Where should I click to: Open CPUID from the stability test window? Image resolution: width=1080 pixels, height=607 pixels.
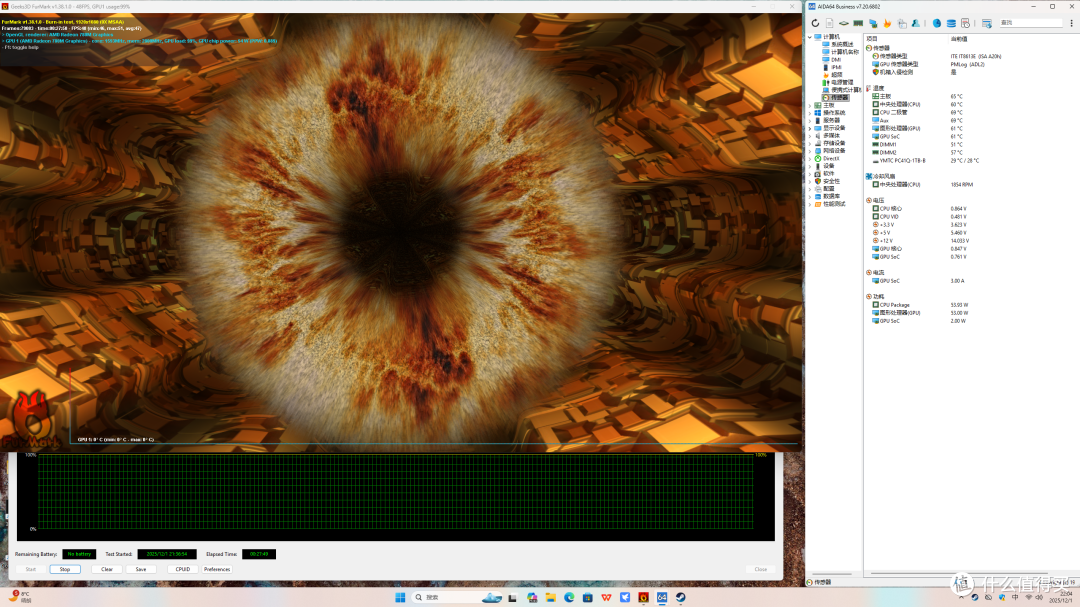click(183, 569)
